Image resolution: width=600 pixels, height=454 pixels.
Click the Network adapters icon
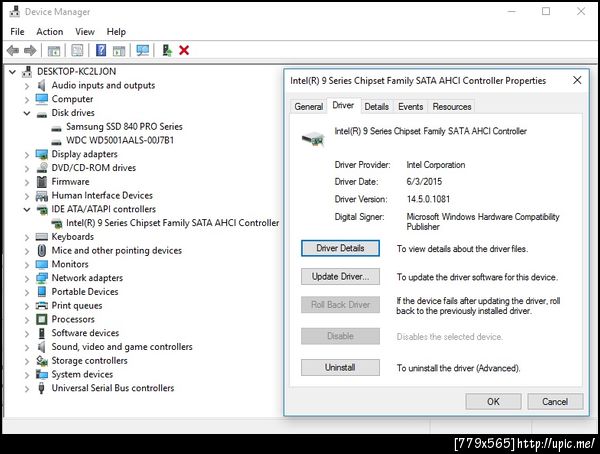41,278
